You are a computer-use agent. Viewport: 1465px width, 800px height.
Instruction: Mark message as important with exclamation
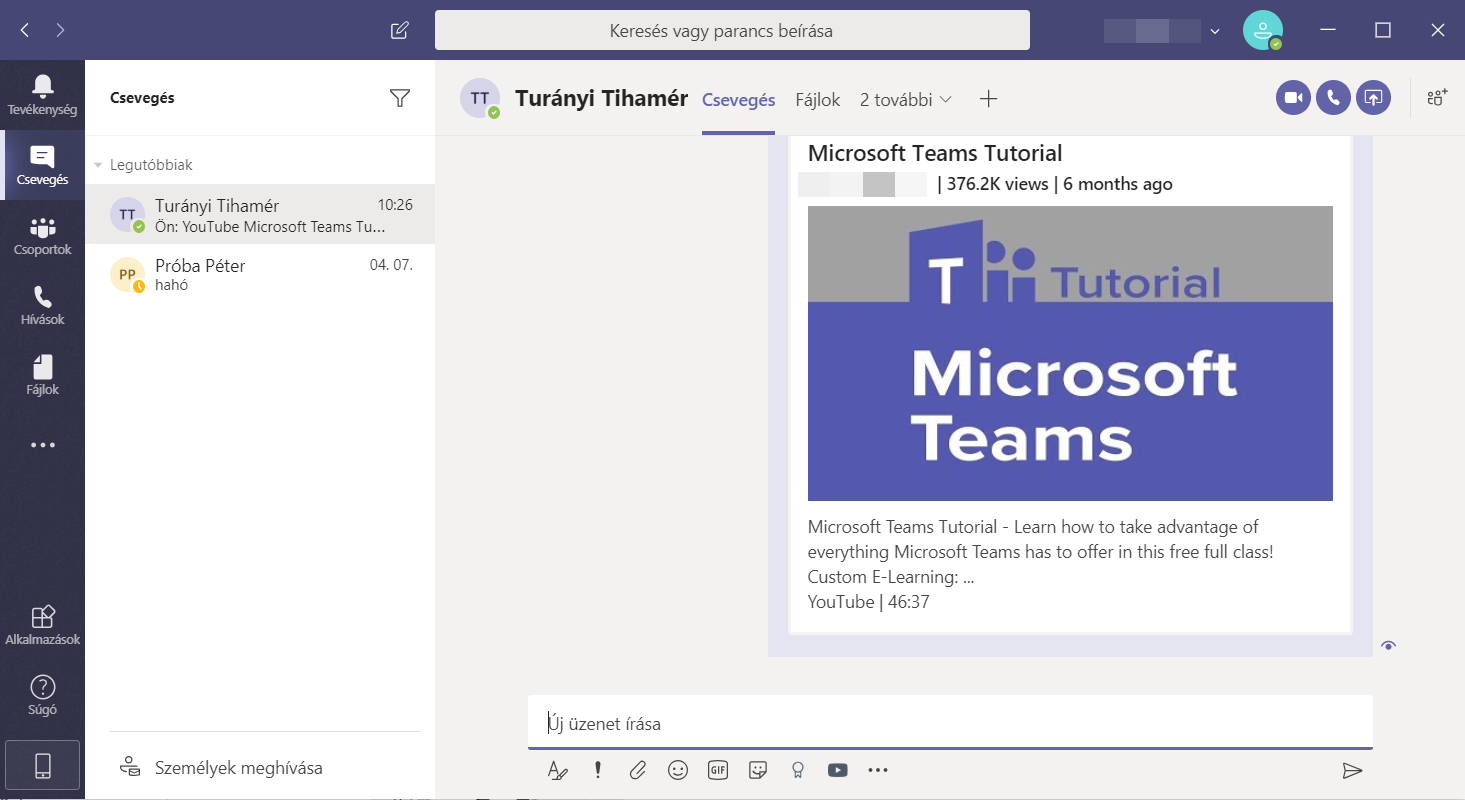coord(598,770)
